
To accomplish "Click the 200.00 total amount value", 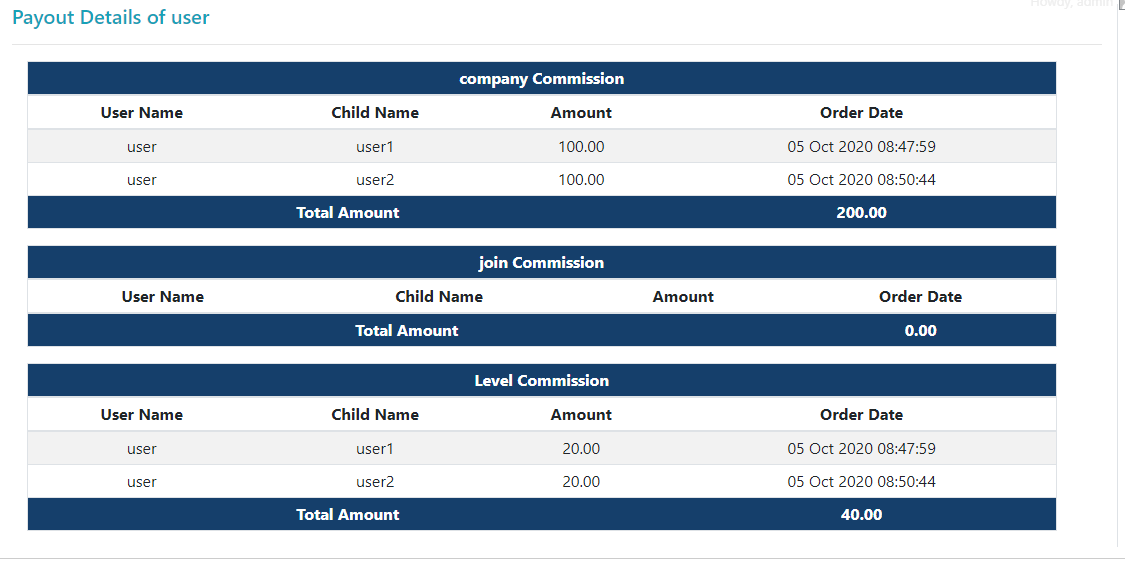I will pos(861,213).
